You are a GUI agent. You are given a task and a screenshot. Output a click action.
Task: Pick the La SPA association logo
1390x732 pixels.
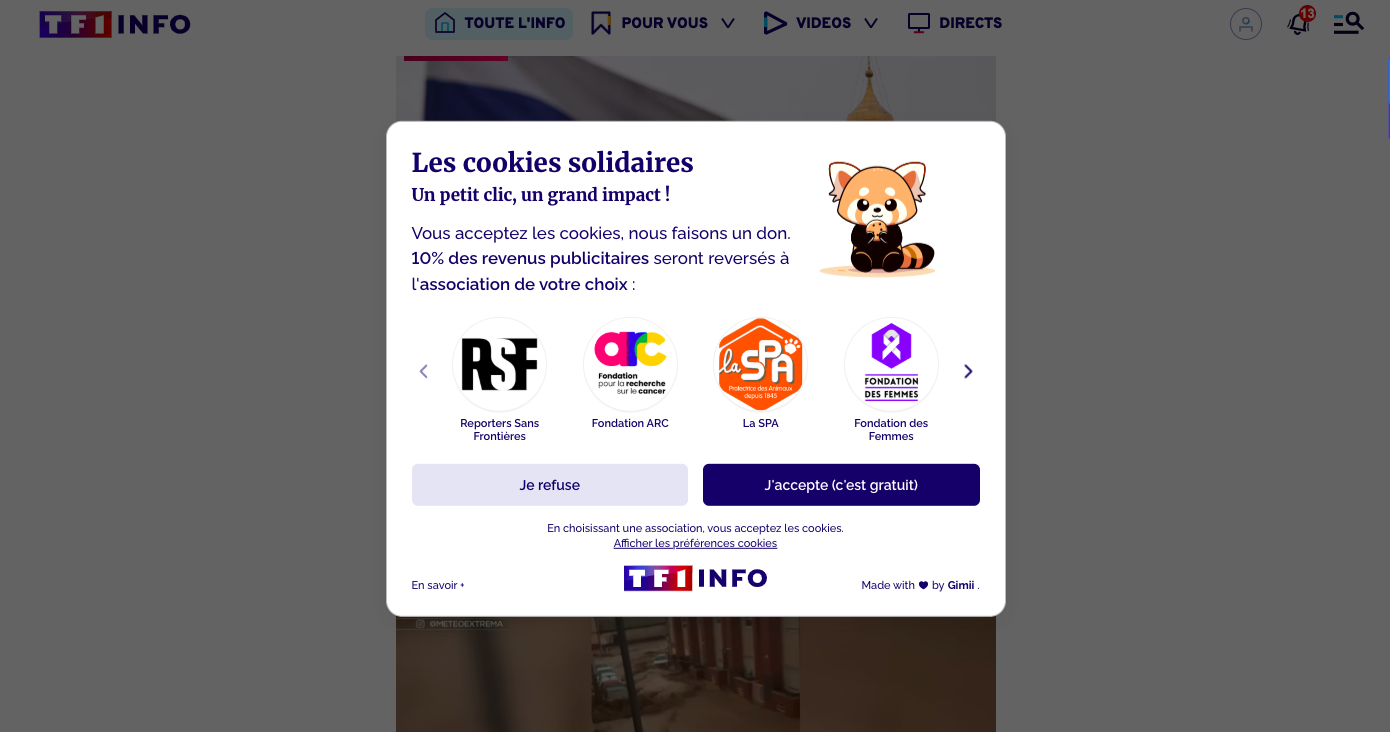pyautogui.click(x=761, y=364)
